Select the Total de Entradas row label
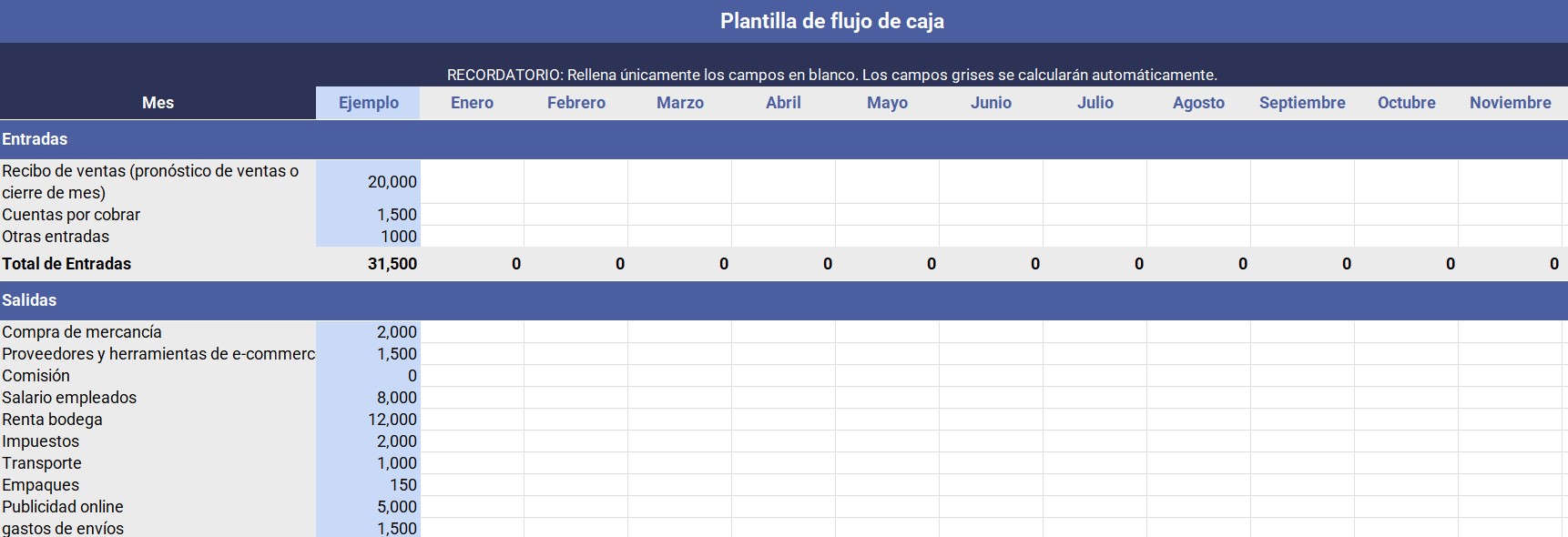 [x=66, y=264]
